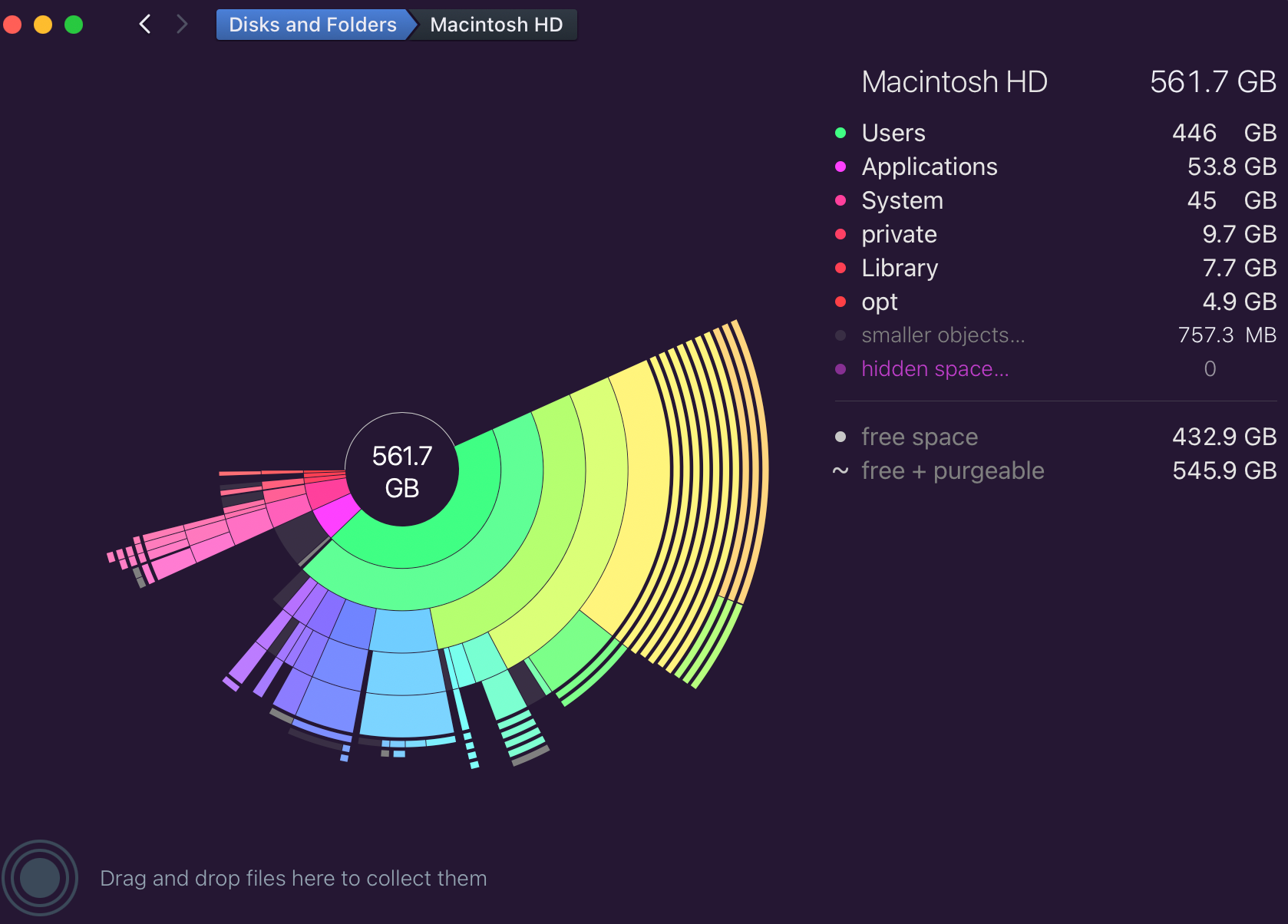Viewport: 1288px width, 924px height.
Task: Go to Disks and Folders breadcrumb
Action: [312, 25]
